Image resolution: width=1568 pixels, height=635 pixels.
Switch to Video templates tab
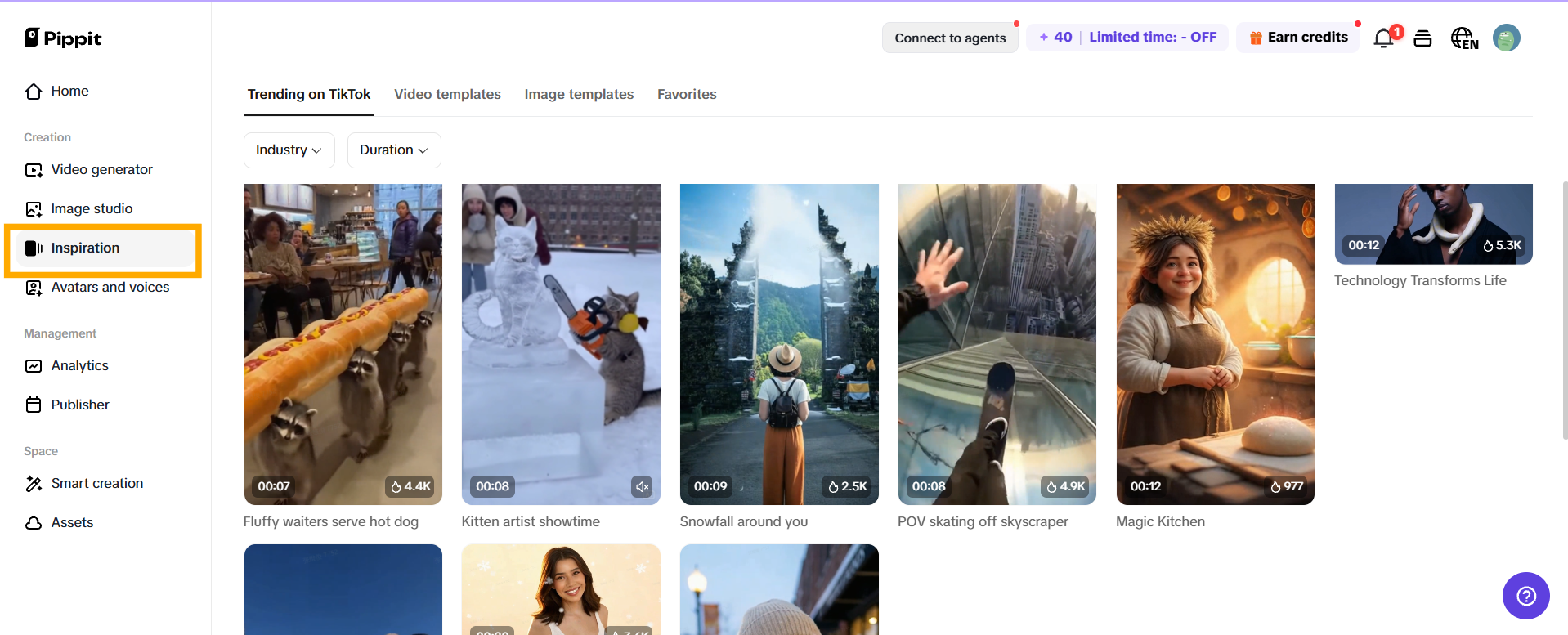(x=447, y=94)
